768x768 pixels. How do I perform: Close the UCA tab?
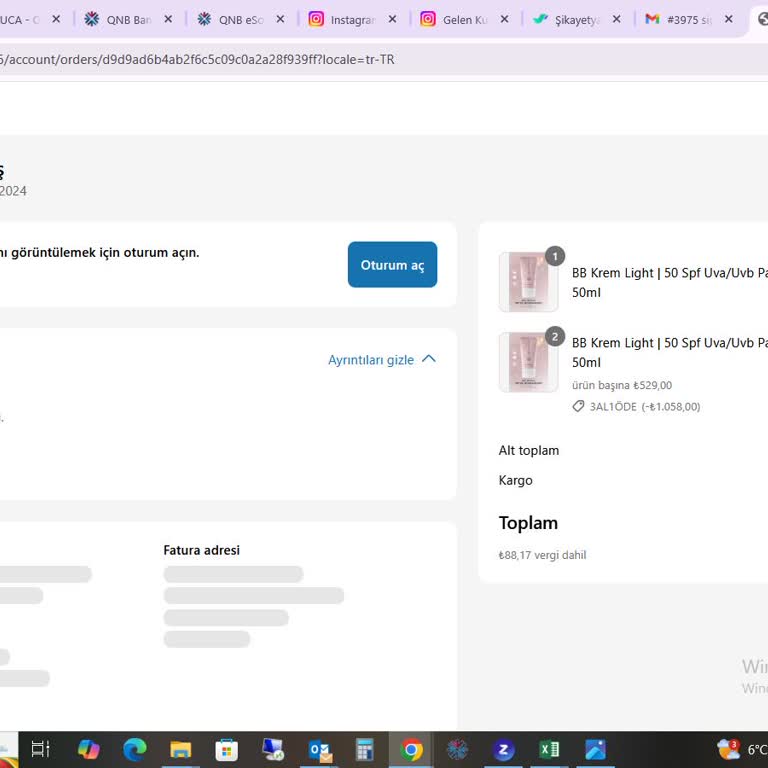click(56, 19)
